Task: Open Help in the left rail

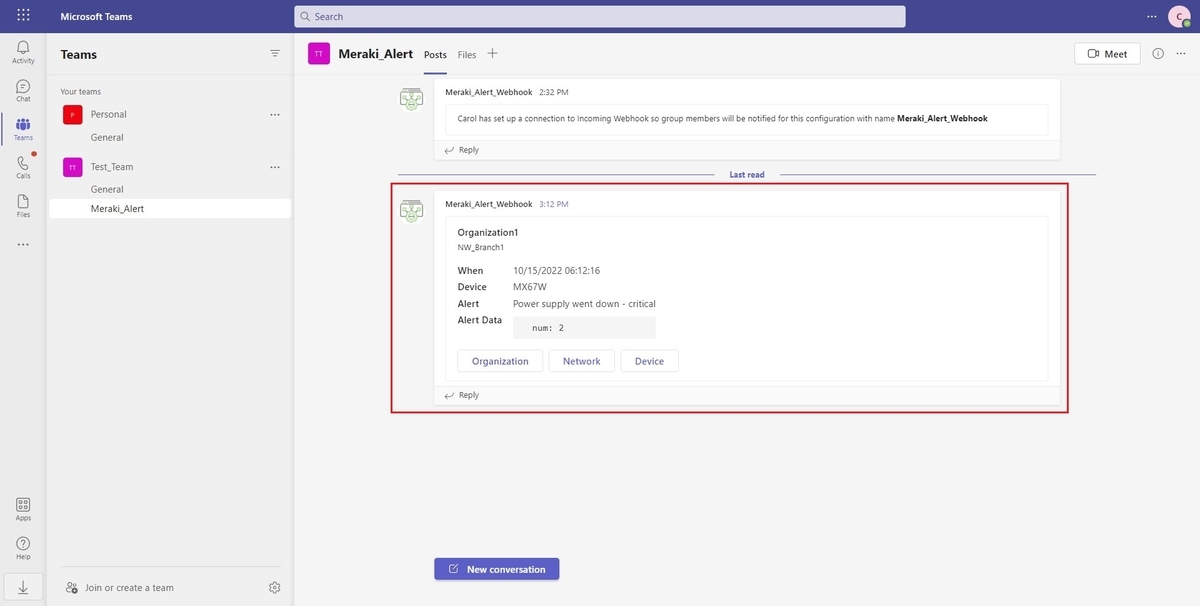Action: (23, 548)
